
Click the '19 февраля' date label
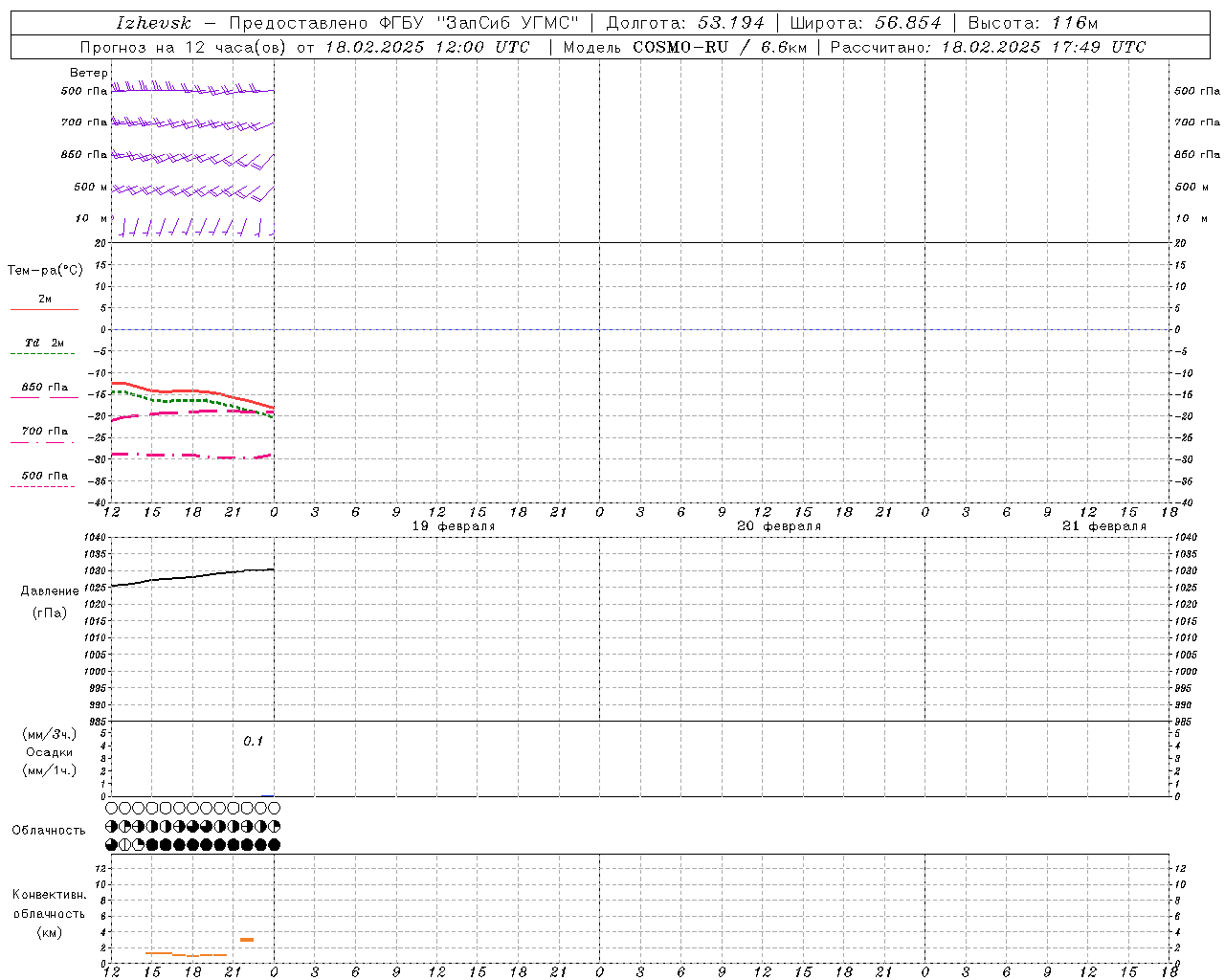point(454,526)
